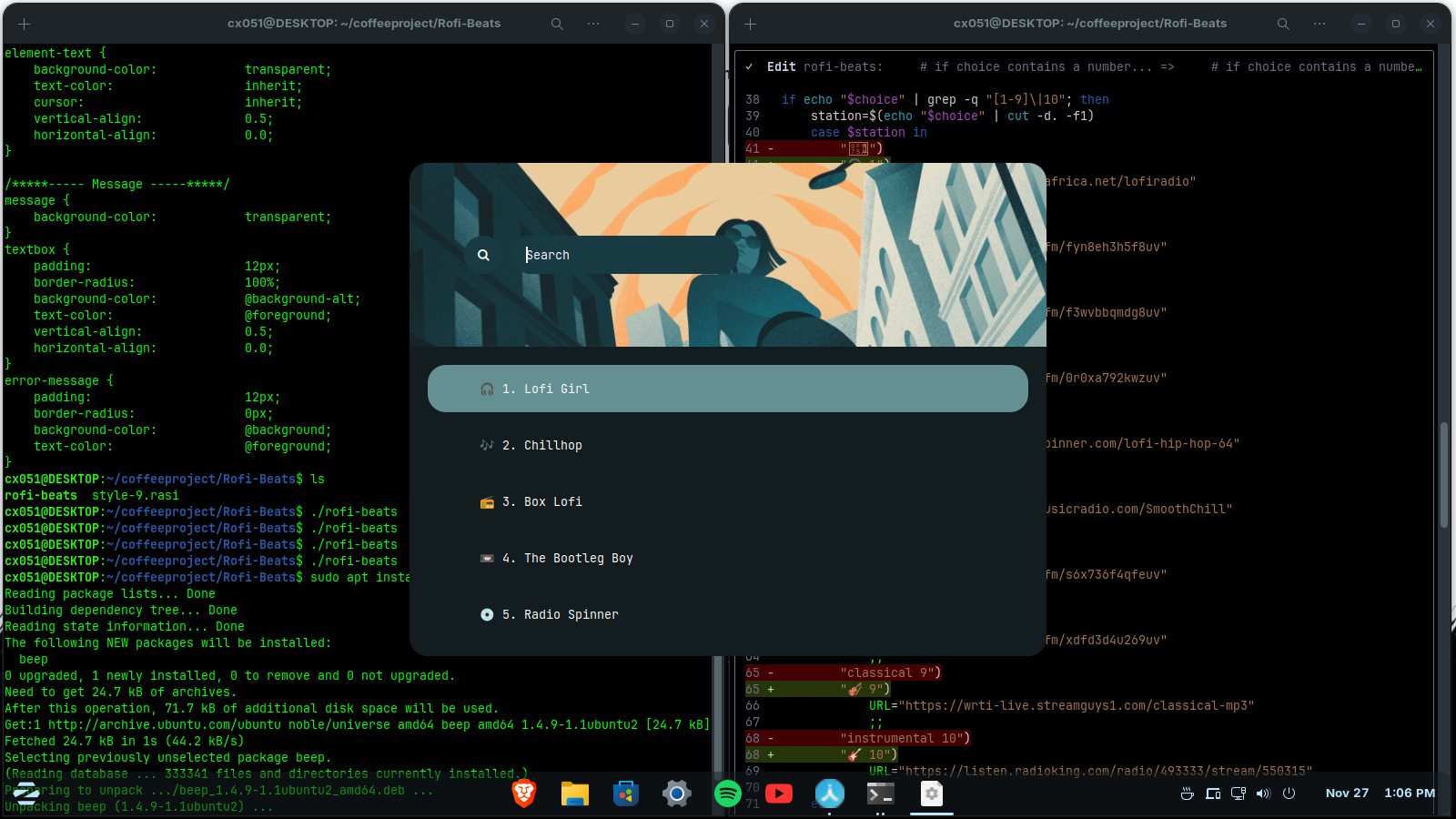Screen dimensions: 1456x819
Task: Open new tab in left terminal
Action: pyautogui.click(x=25, y=24)
